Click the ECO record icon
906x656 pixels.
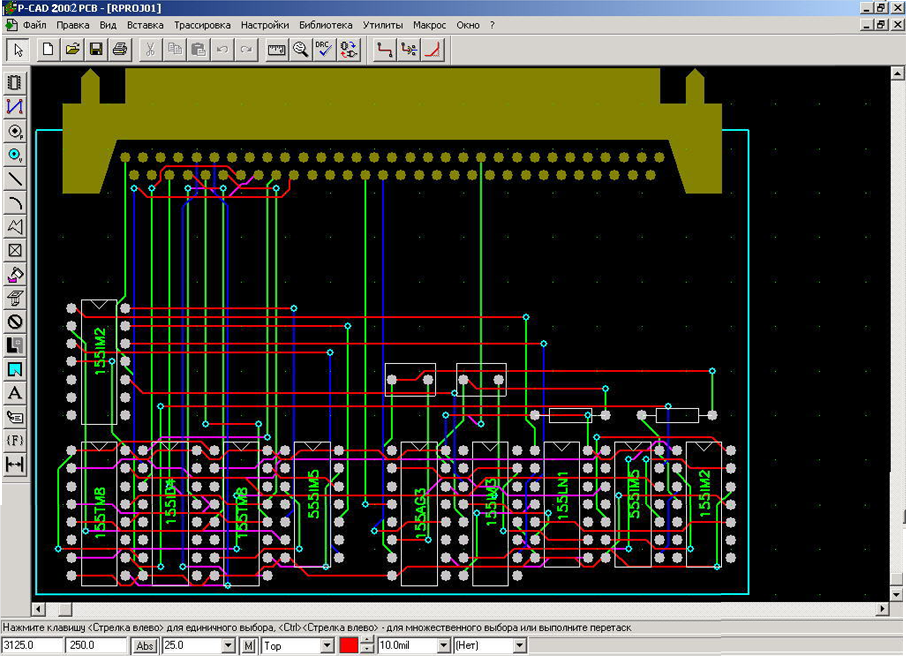[348, 50]
